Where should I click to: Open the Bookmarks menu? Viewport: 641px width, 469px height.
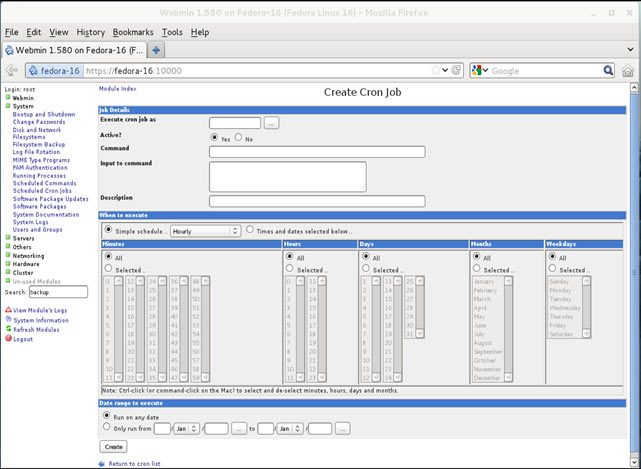coord(133,32)
